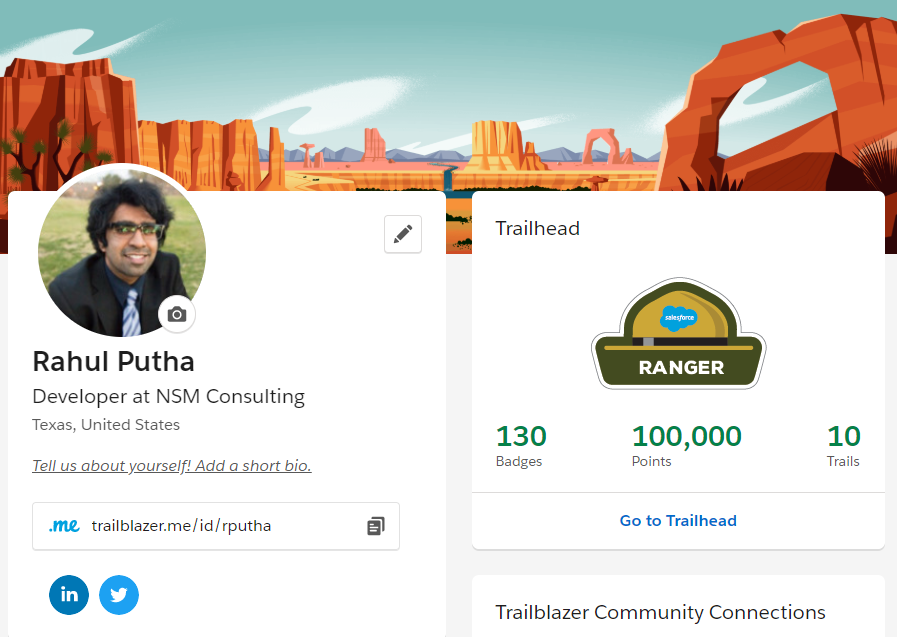Viewport: 897px width, 637px height.
Task: Click the camera icon to change photo
Action: pos(177,314)
